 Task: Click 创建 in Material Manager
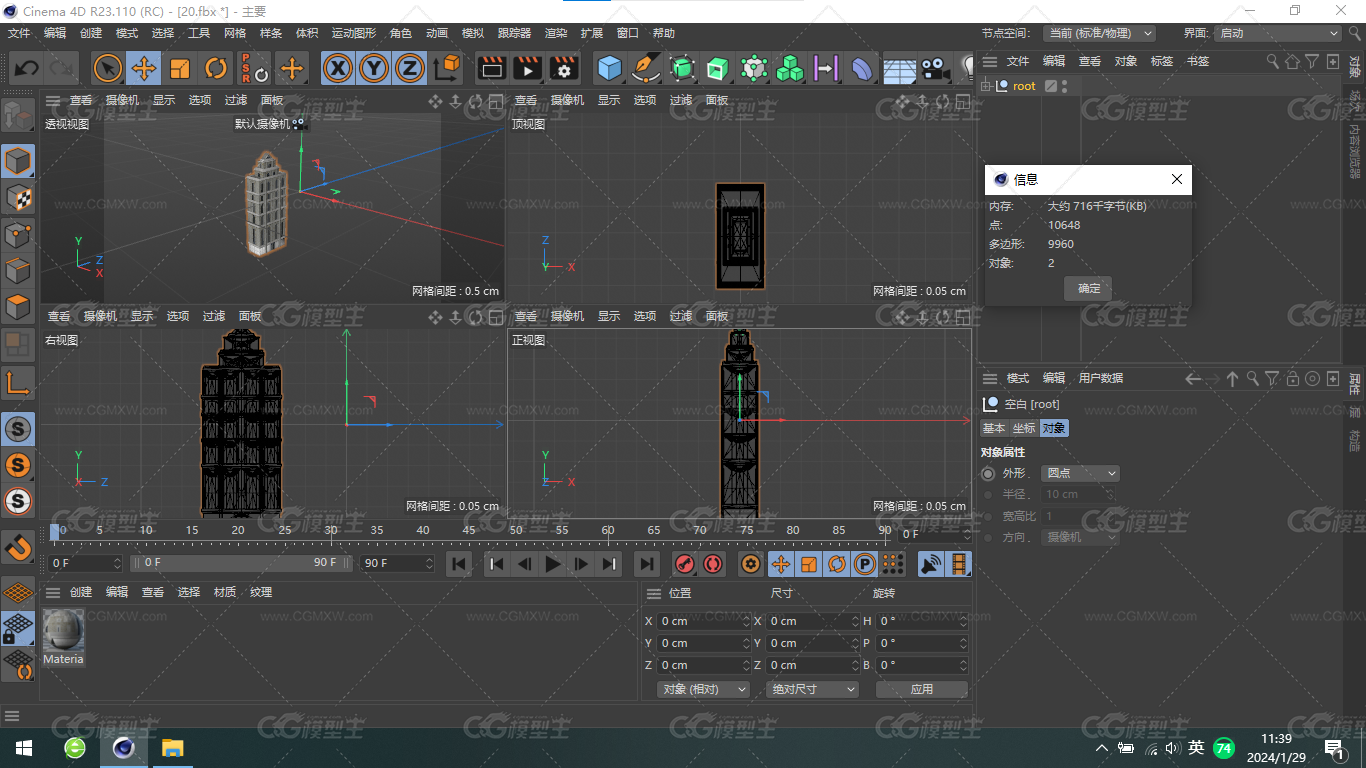(x=81, y=592)
